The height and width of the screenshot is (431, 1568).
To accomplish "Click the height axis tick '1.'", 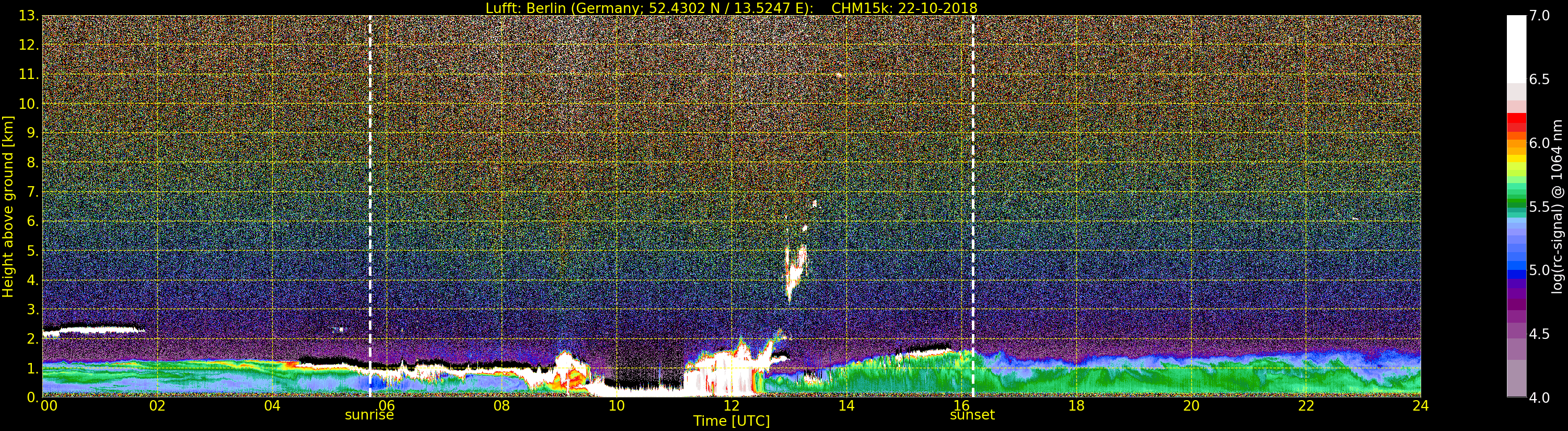I will point(32,368).
